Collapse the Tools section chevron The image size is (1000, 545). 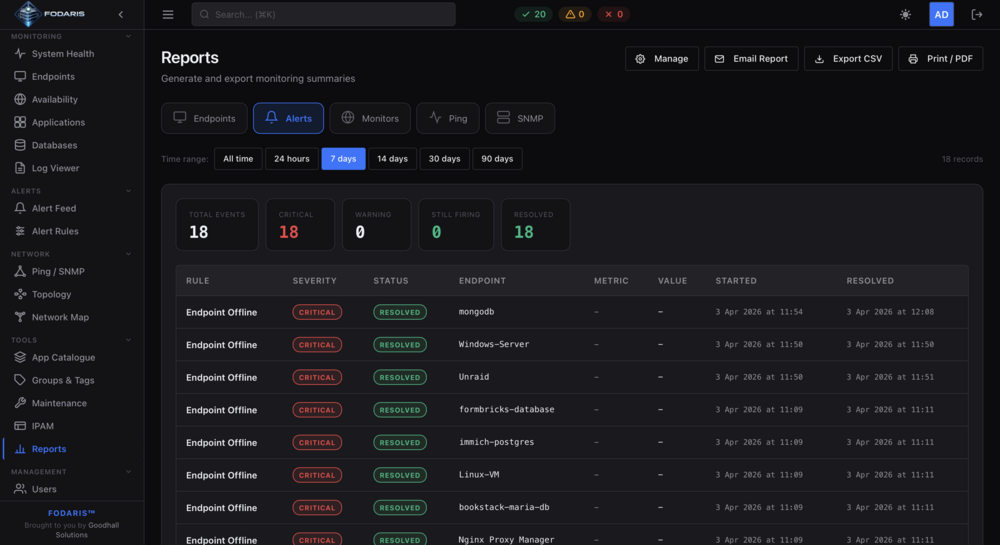pos(128,340)
